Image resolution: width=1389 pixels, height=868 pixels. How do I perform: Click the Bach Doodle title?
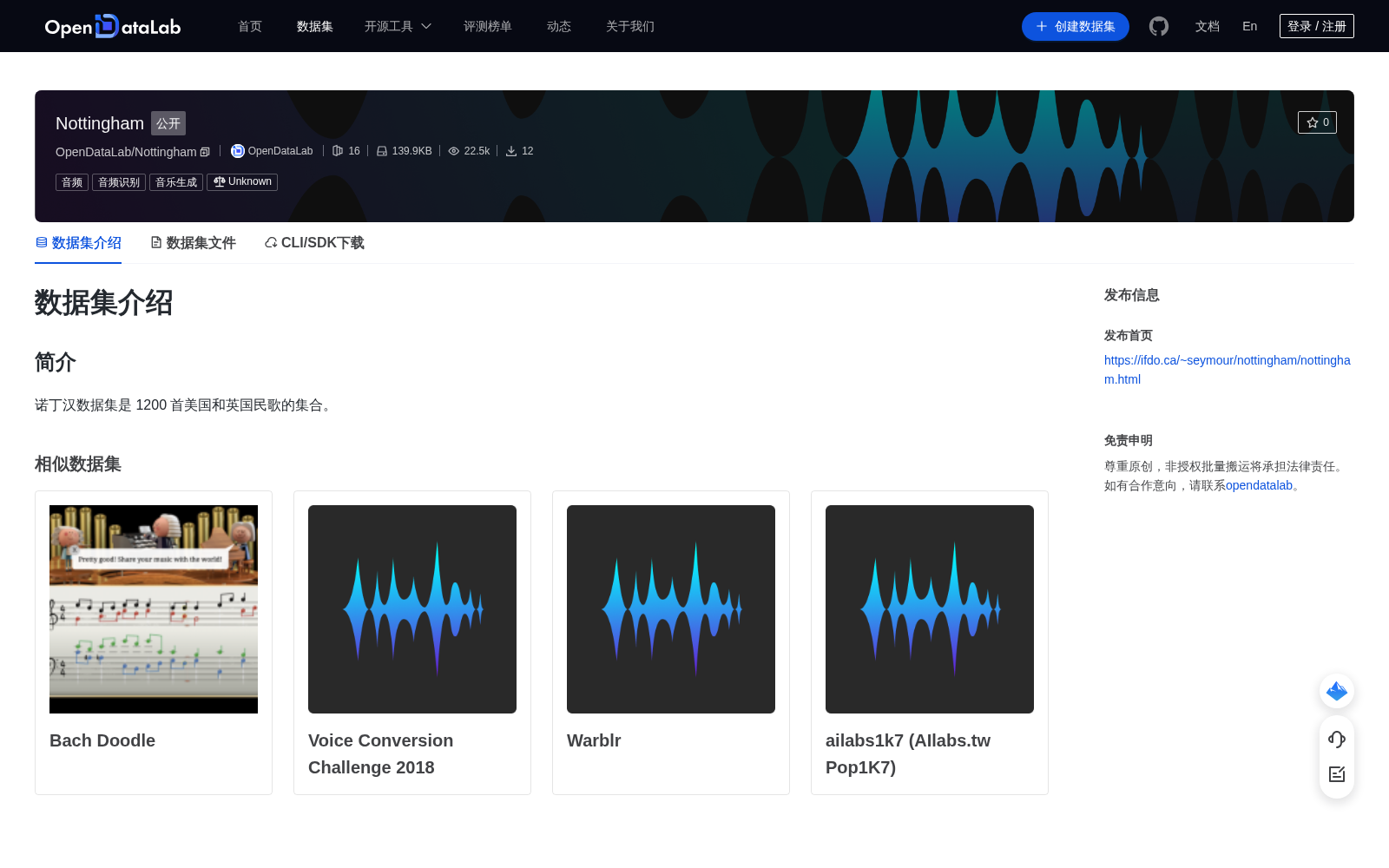102,740
